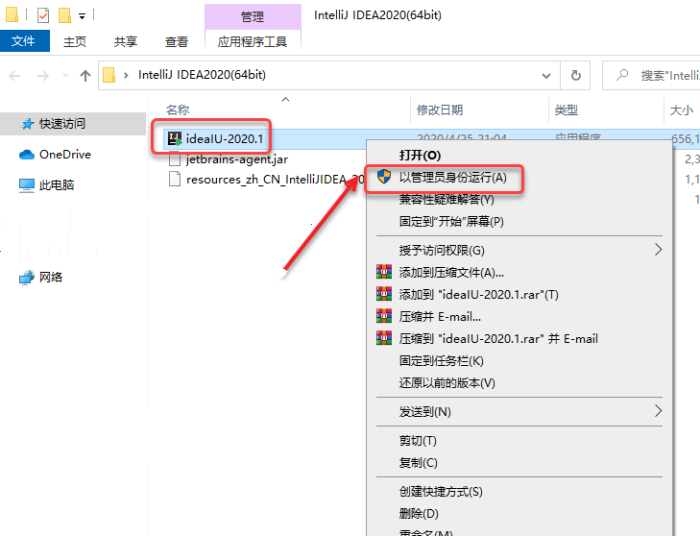Sort by the 名称 column header

coord(178,110)
